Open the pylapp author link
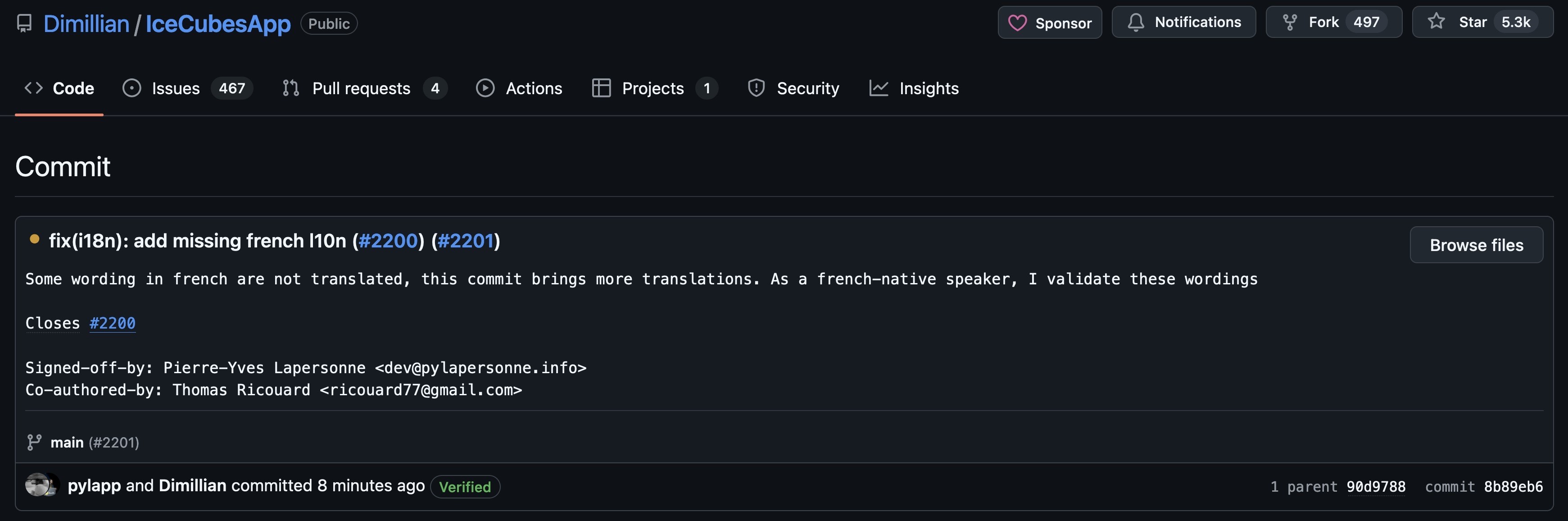Viewport: 1568px width, 521px height. pos(95,486)
